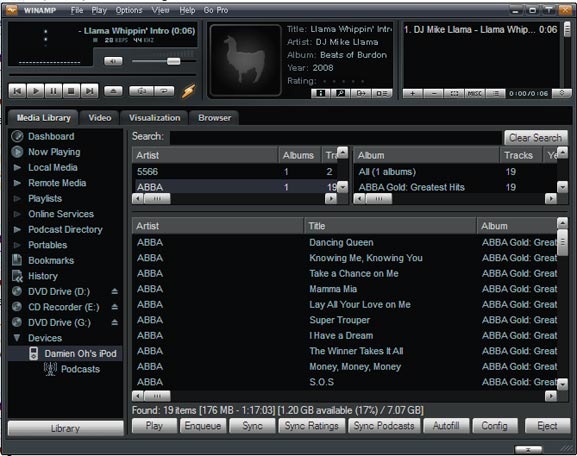The image size is (577, 456).
Task: Expand the Portables tree node
Action: (17, 245)
